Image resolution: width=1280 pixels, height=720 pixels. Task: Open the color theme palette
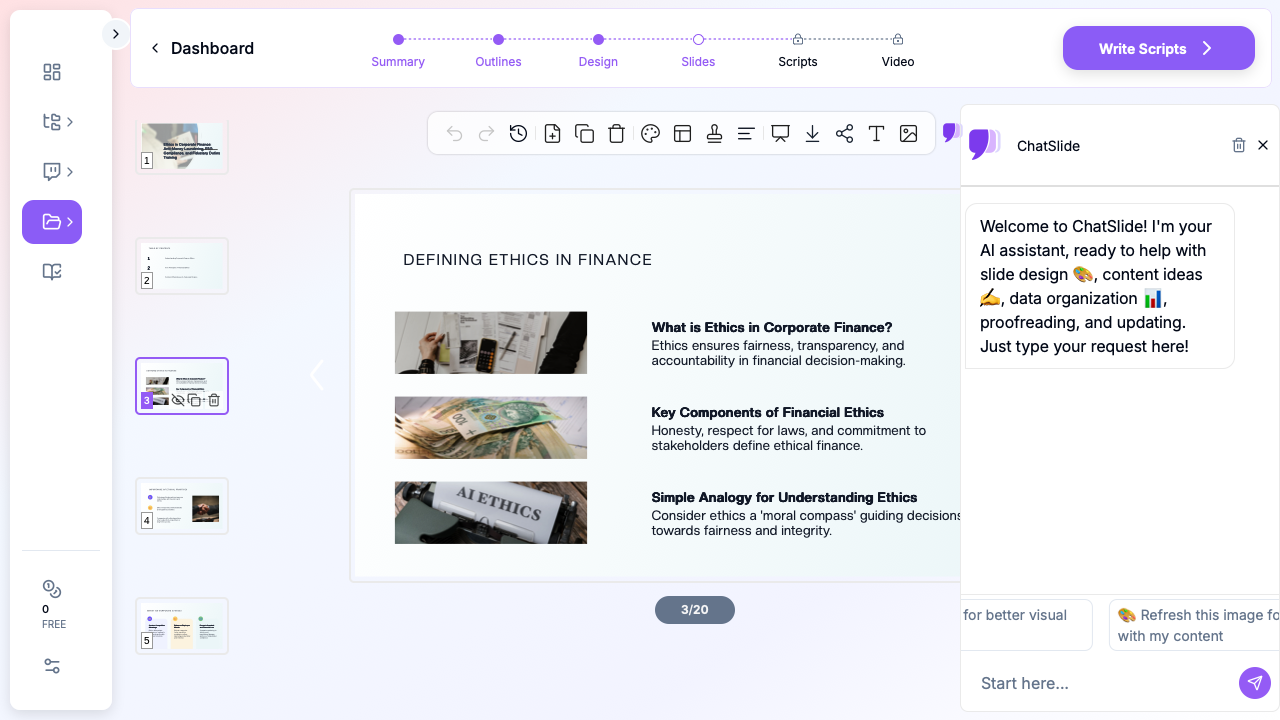coord(650,134)
